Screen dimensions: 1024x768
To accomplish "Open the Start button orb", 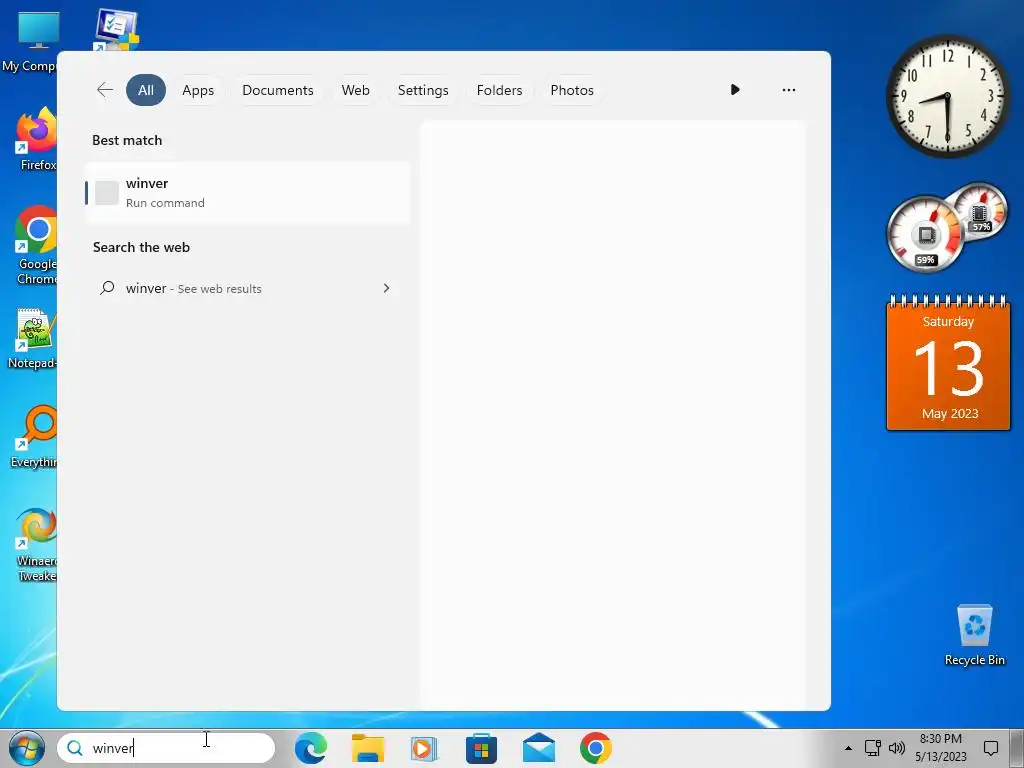I will click(27, 748).
